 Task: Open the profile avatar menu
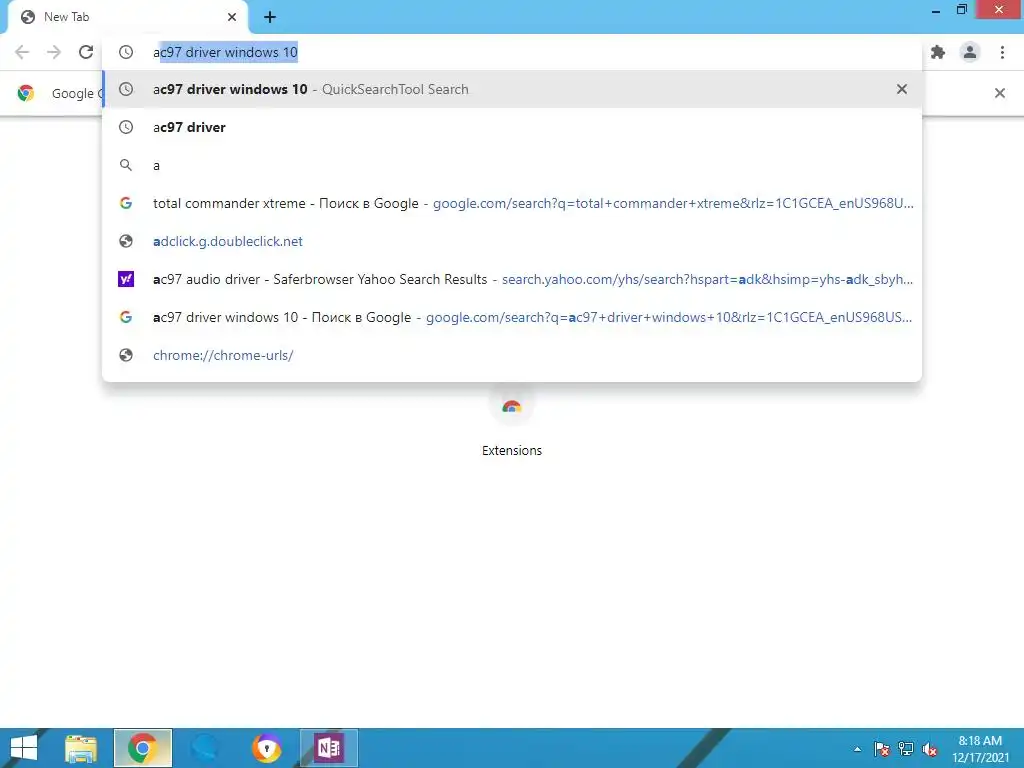click(x=970, y=52)
